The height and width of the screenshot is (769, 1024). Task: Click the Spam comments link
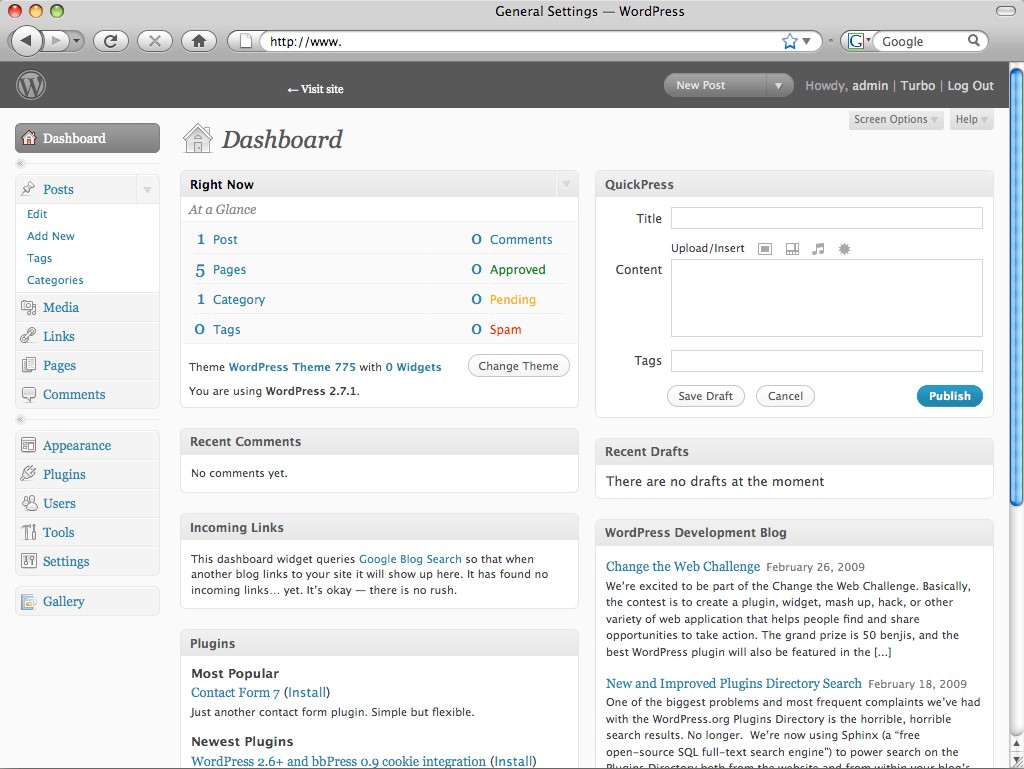(505, 330)
